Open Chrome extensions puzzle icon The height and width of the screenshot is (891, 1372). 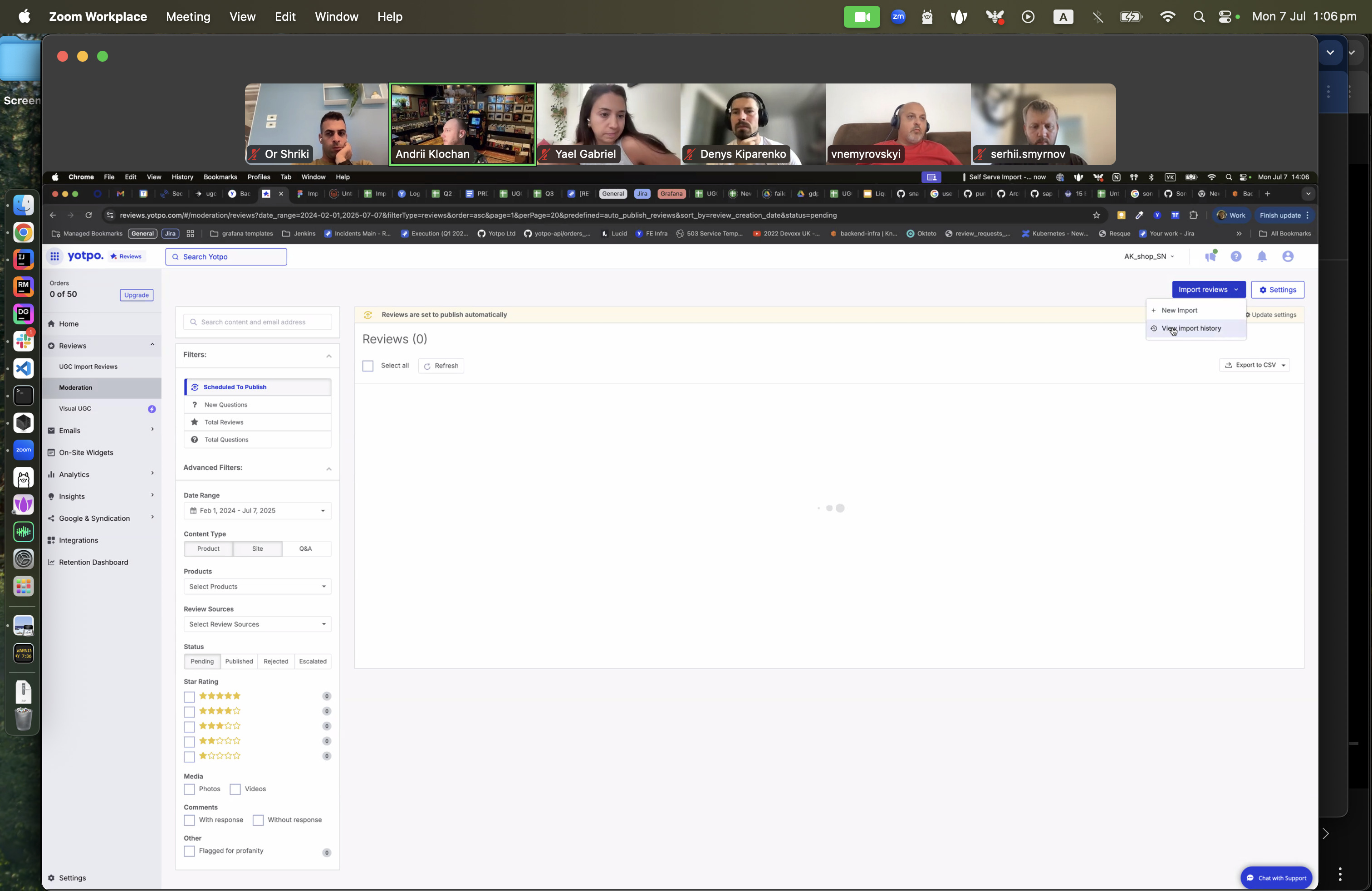[1193, 215]
